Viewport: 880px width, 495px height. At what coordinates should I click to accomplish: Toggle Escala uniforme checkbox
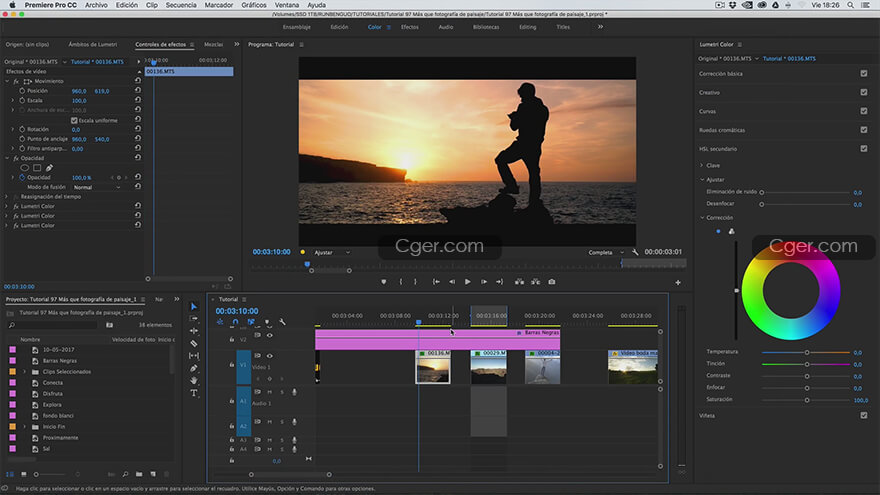click(x=74, y=120)
